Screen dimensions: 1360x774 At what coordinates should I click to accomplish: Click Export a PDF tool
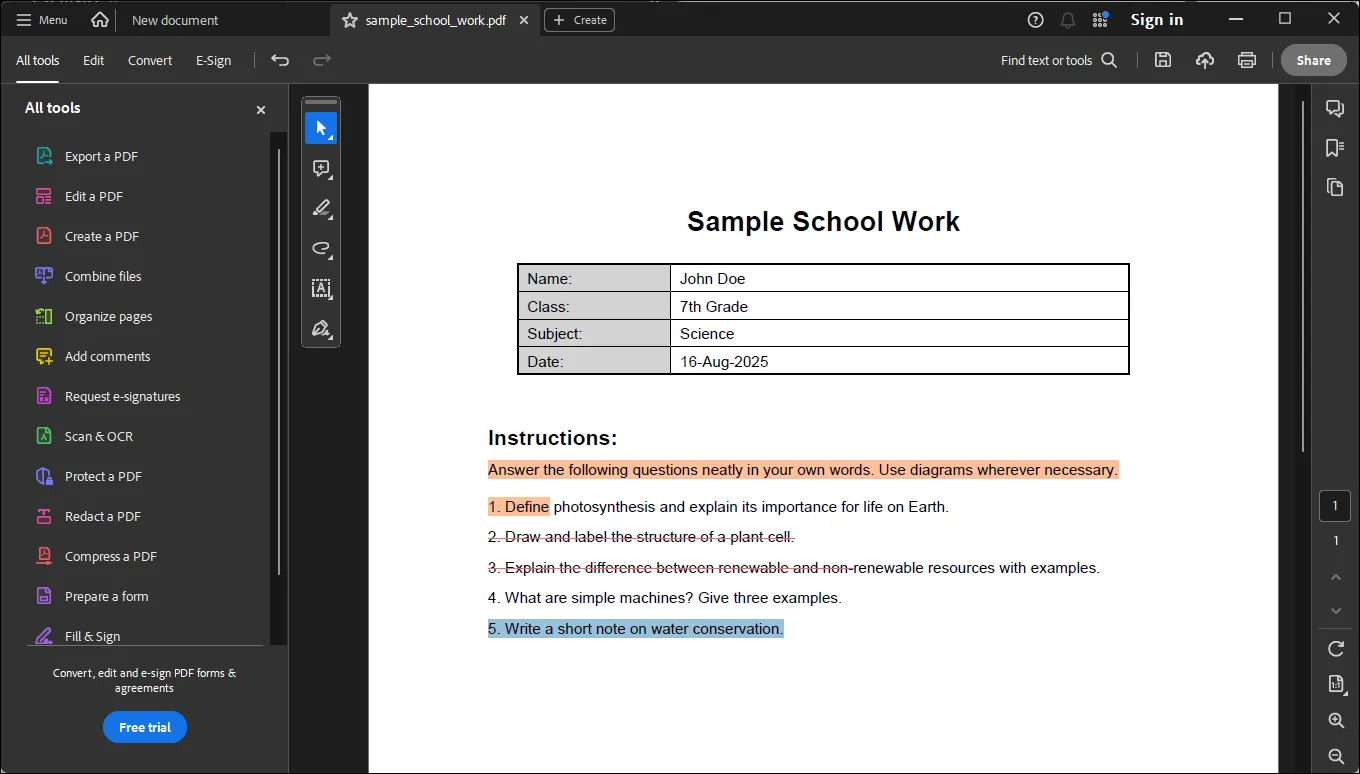tap(101, 156)
